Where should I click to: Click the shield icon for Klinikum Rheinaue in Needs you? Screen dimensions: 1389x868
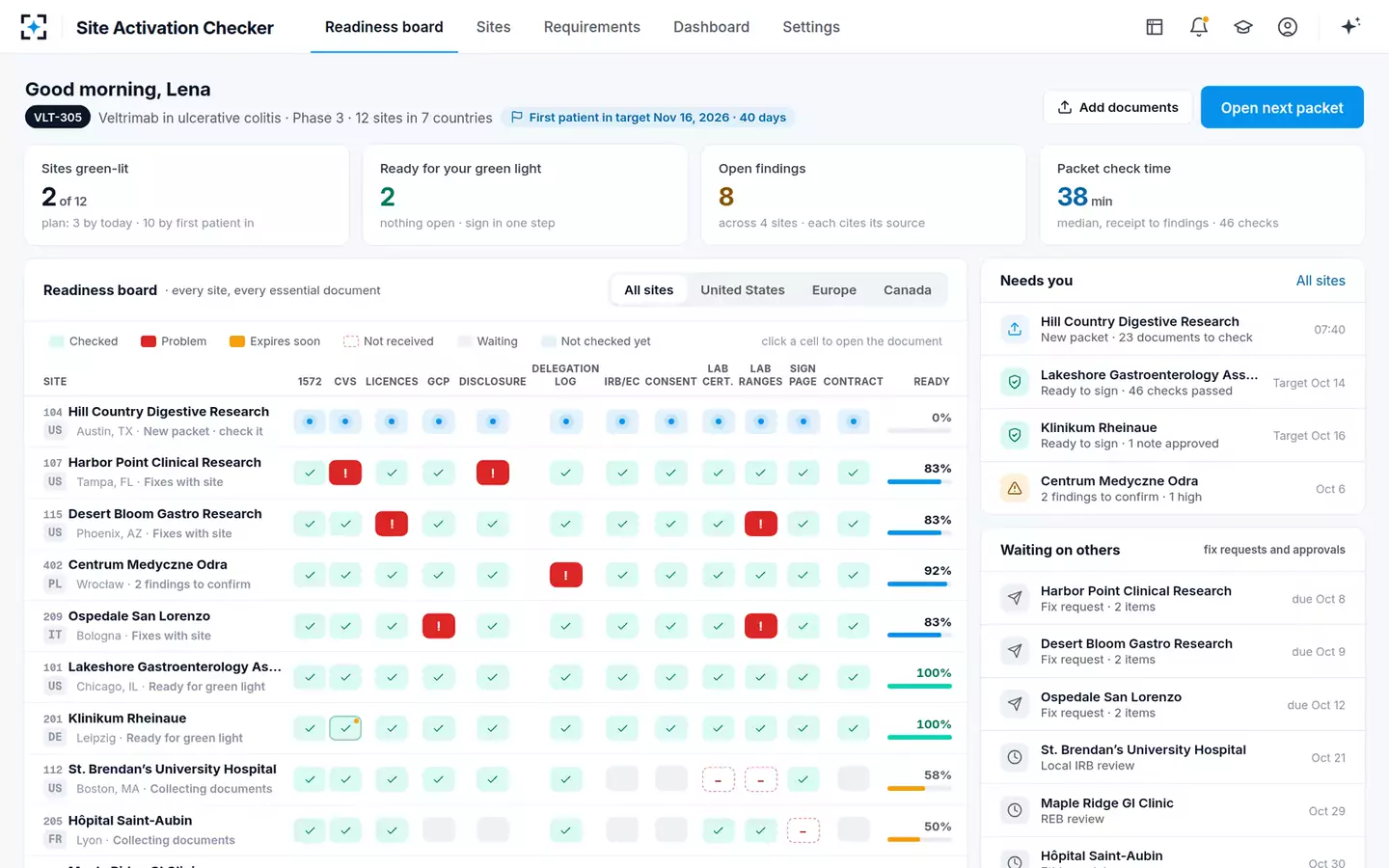click(x=1015, y=435)
